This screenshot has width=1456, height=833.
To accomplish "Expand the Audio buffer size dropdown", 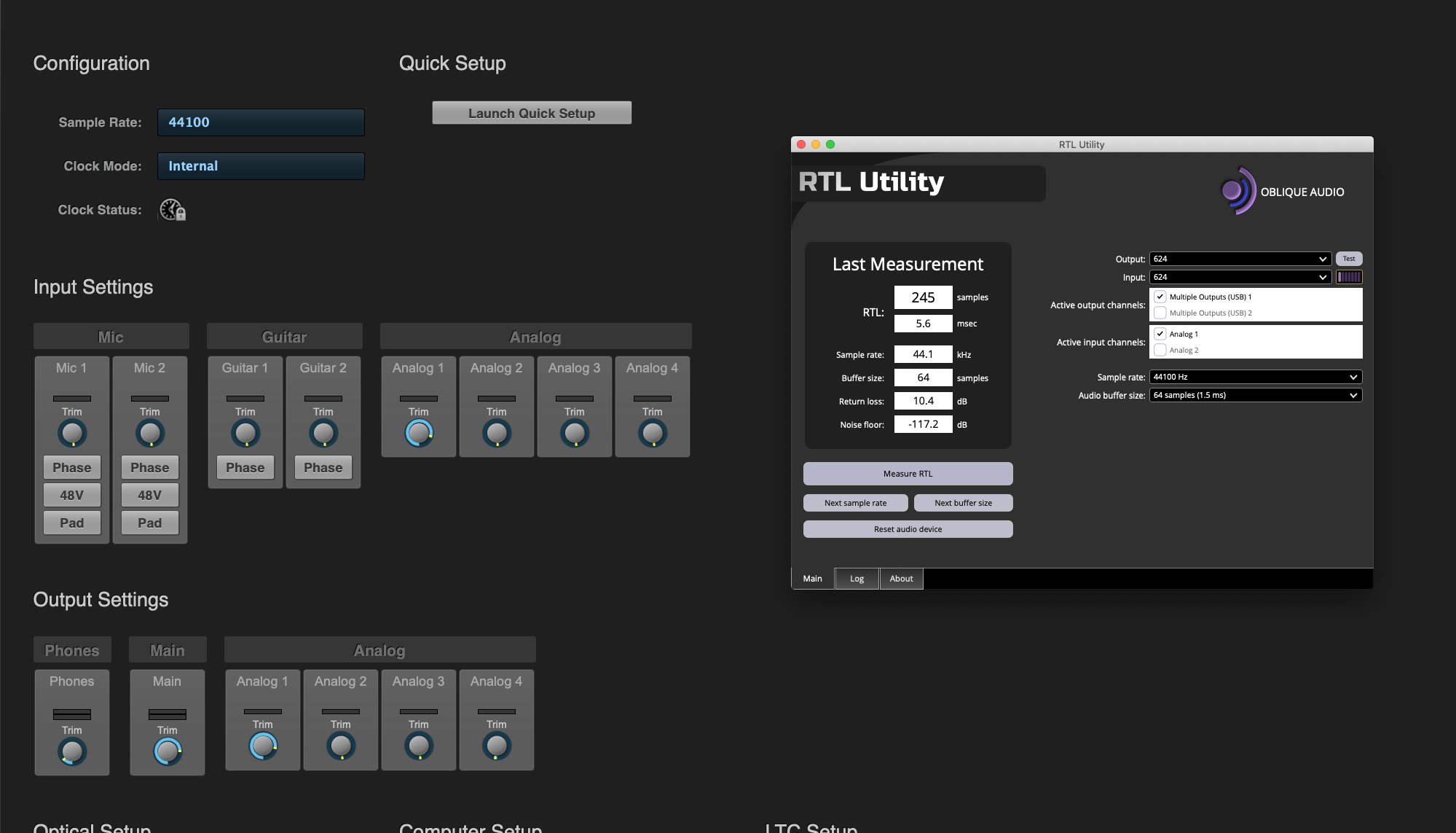I will point(1255,395).
